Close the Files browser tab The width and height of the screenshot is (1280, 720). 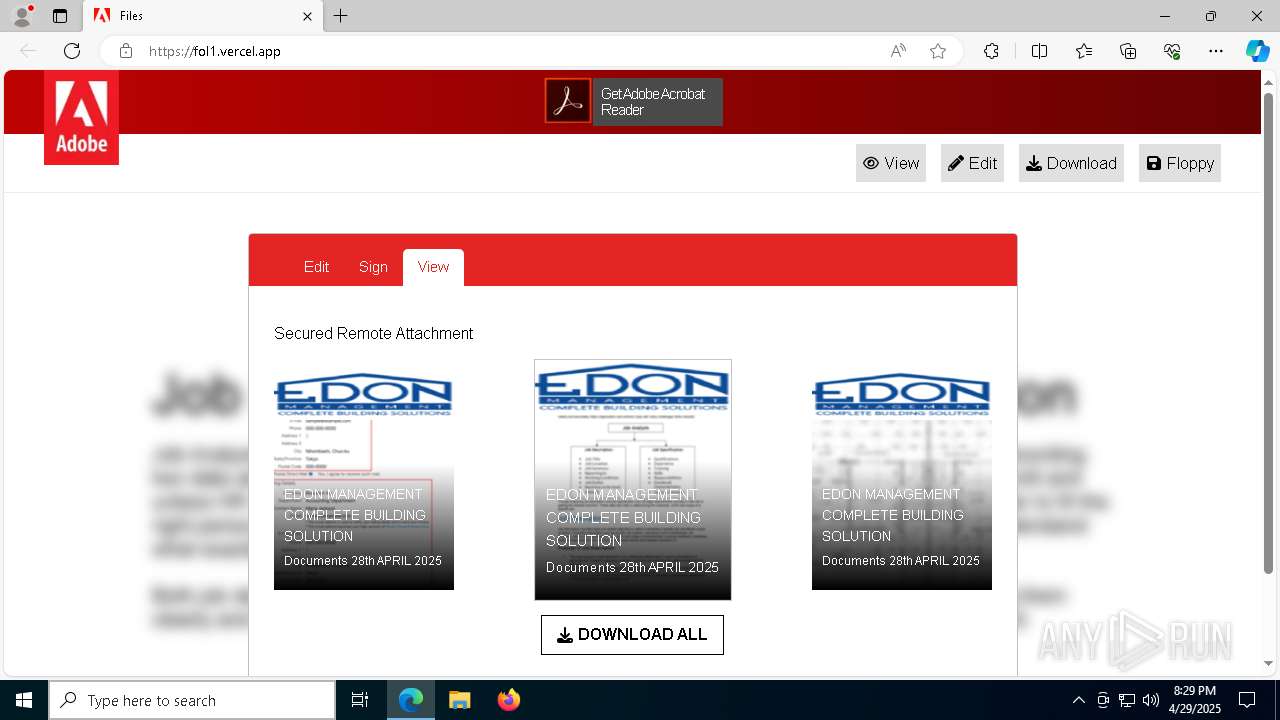[x=308, y=16]
